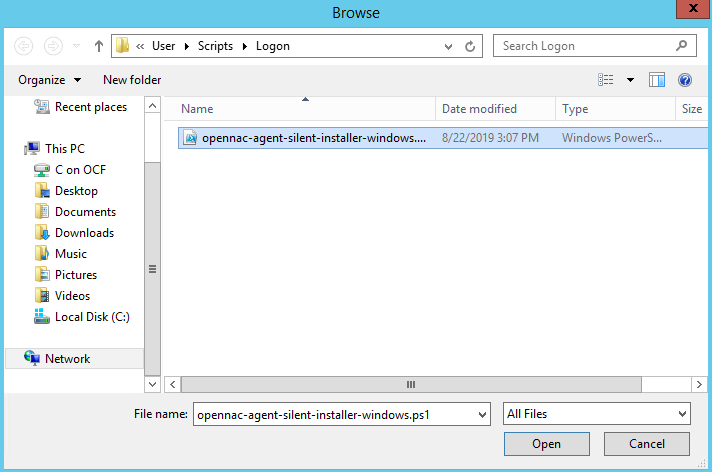This screenshot has width=712, height=472.
Task: Open the Organize menu
Action: click(47, 80)
